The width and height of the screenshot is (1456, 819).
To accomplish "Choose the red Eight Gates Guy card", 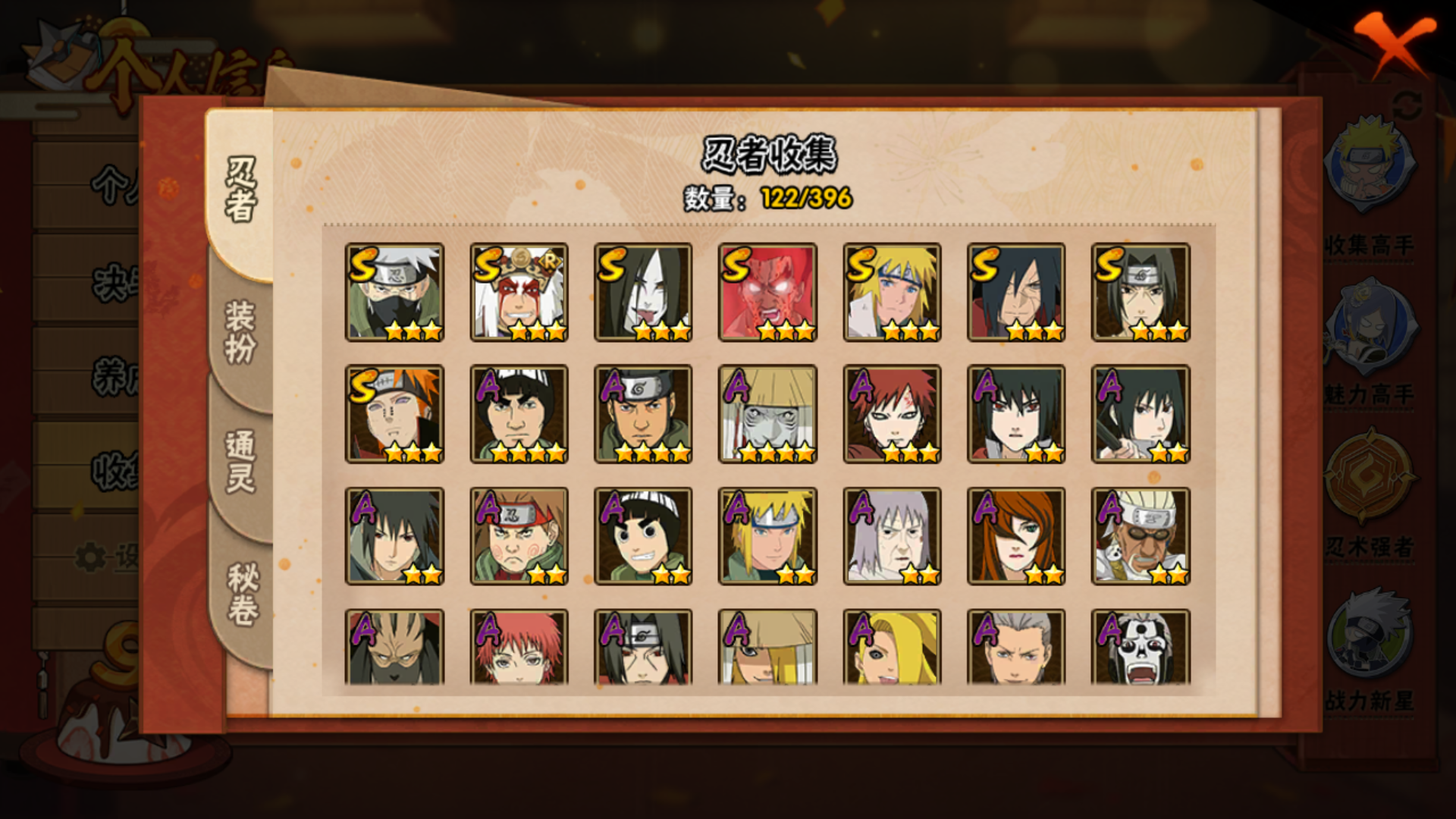I will (767, 292).
